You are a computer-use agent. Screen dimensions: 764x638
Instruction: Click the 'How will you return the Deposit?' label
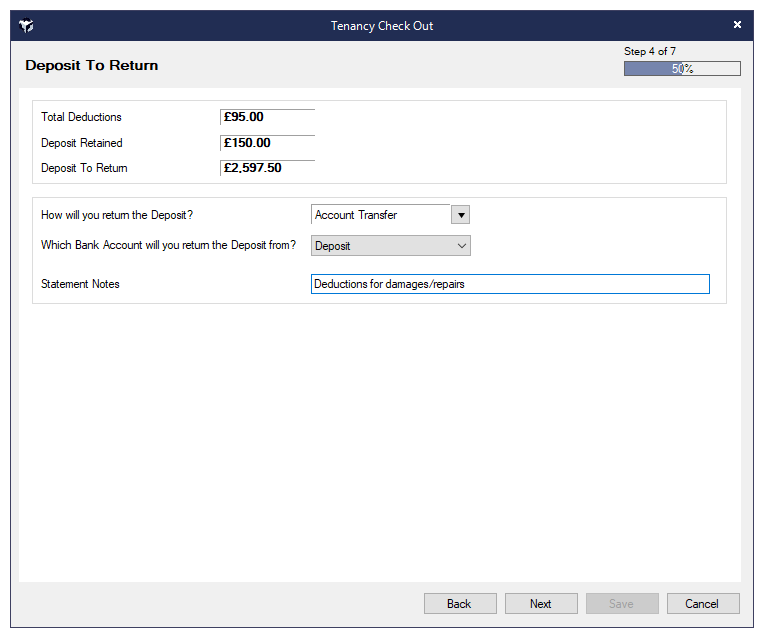(x=117, y=215)
